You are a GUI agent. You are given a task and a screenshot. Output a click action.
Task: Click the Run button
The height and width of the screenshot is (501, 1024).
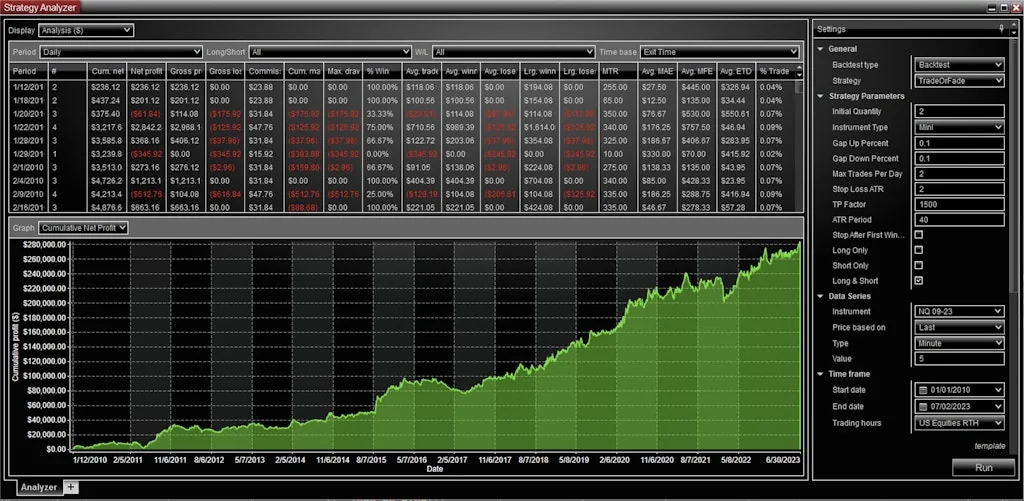click(x=984, y=468)
